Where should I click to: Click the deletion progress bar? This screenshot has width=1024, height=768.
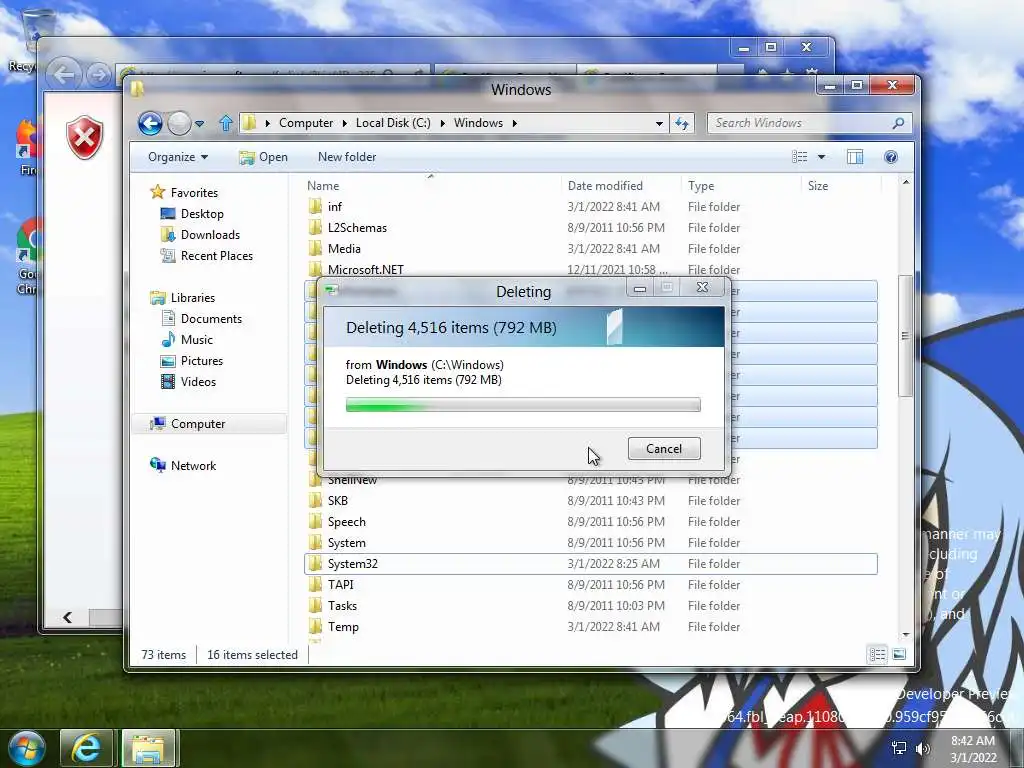pos(523,405)
